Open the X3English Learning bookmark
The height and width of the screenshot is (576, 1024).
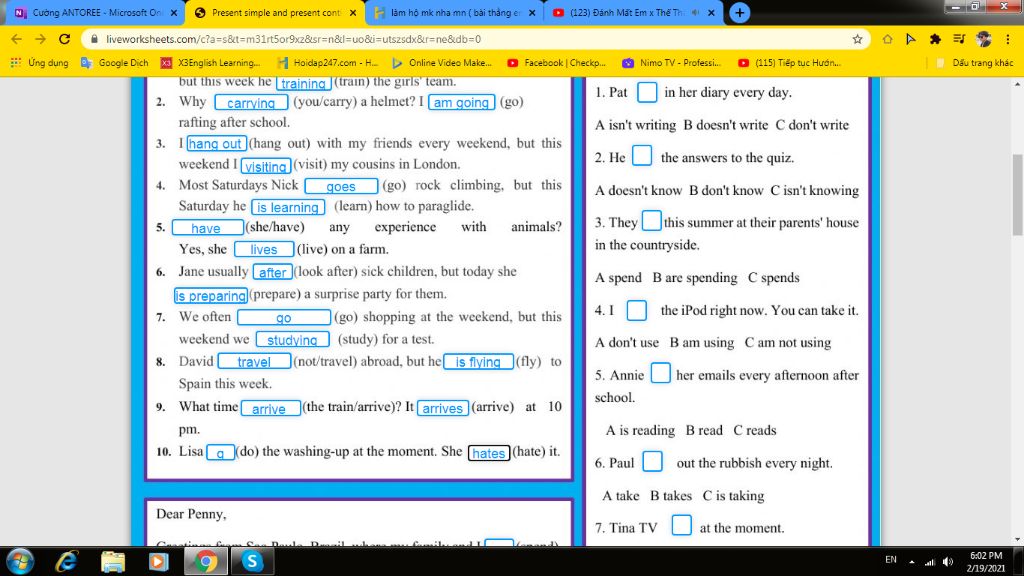coord(210,63)
